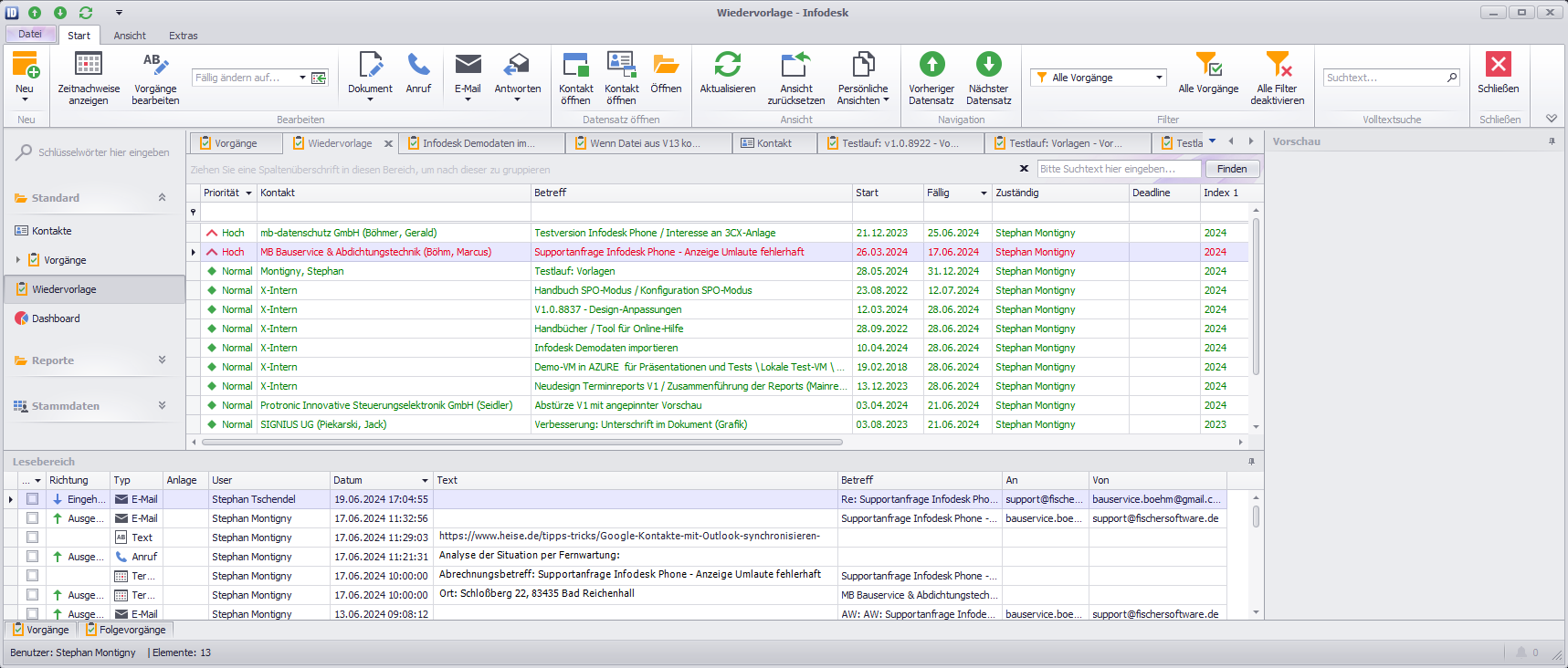This screenshot has width=1568, height=668.
Task: Start an Anruf via phone icon
Action: pyautogui.click(x=418, y=65)
